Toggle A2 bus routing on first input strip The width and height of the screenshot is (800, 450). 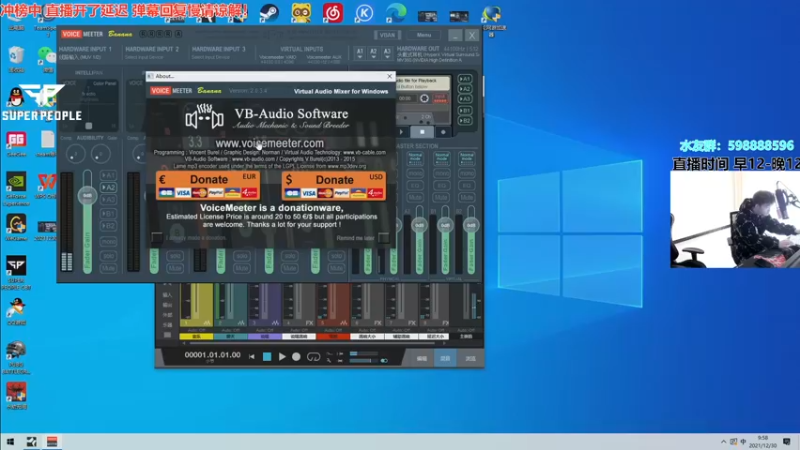click(110, 187)
